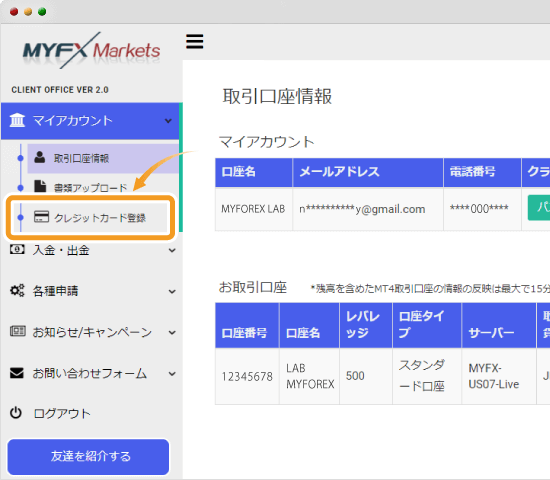Click the leverage value 500

point(355,376)
